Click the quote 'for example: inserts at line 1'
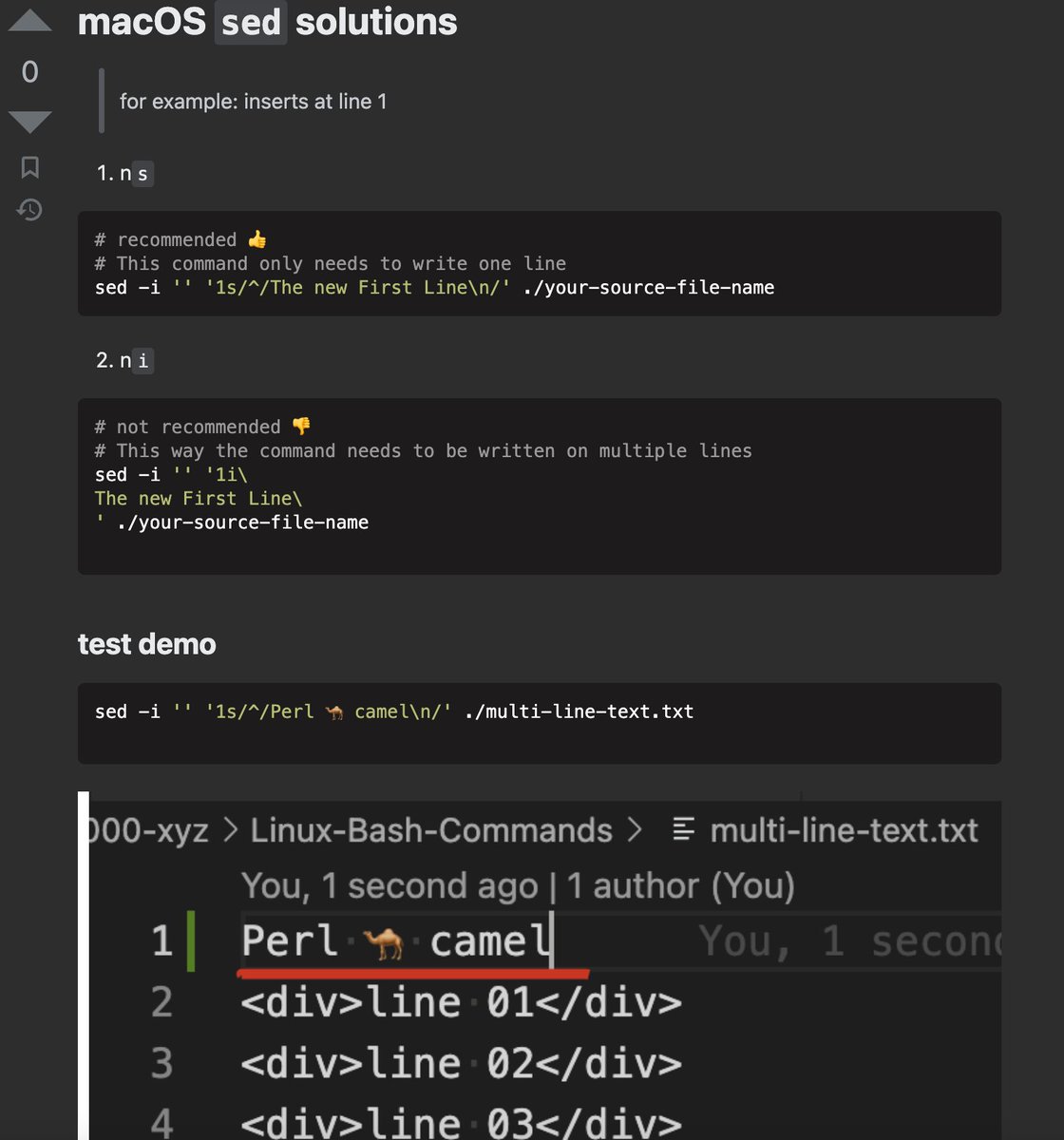This screenshot has width=1064, height=1140. tap(253, 101)
